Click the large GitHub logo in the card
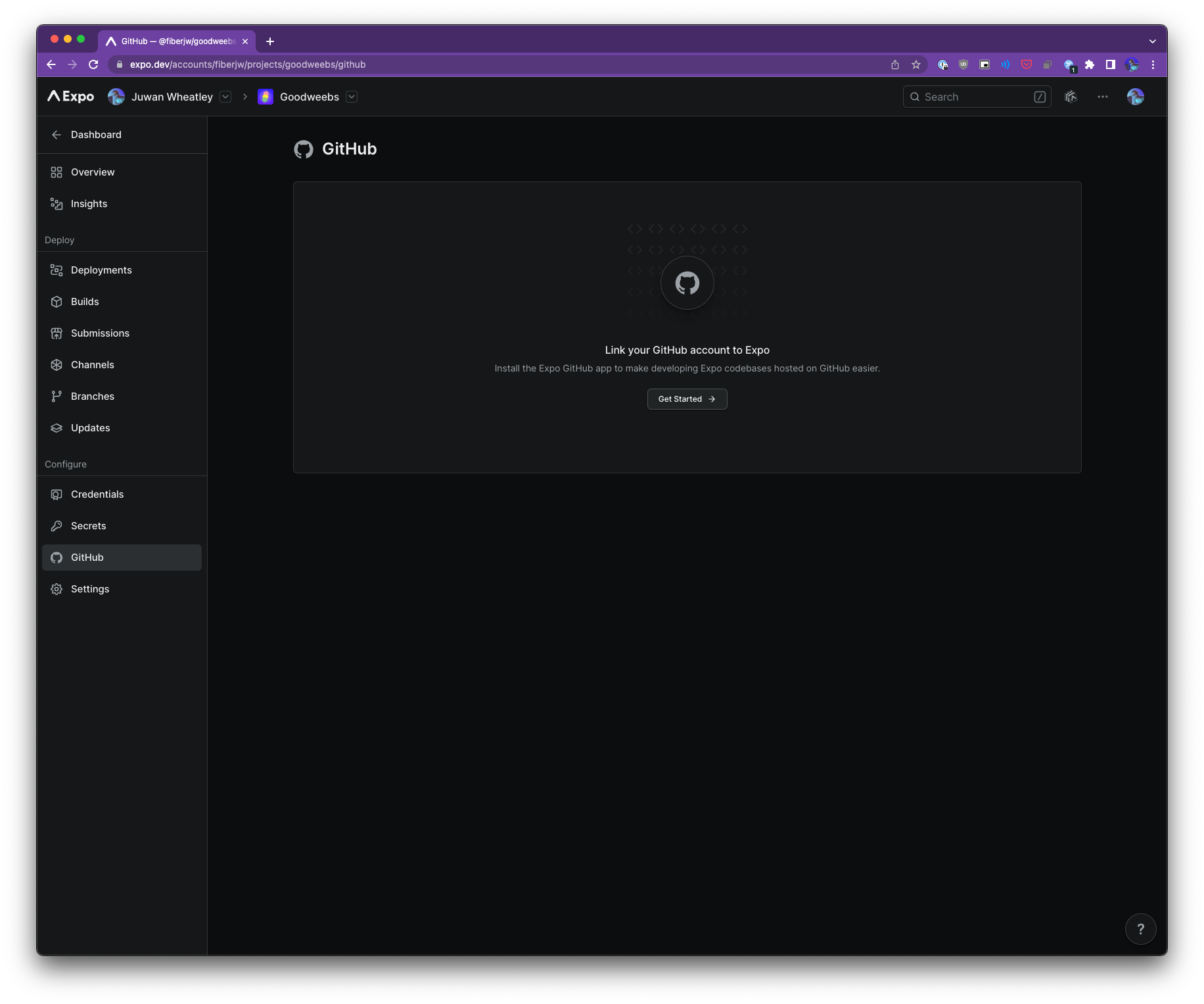The image size is (1204, 1004). [x=687, y=283]
